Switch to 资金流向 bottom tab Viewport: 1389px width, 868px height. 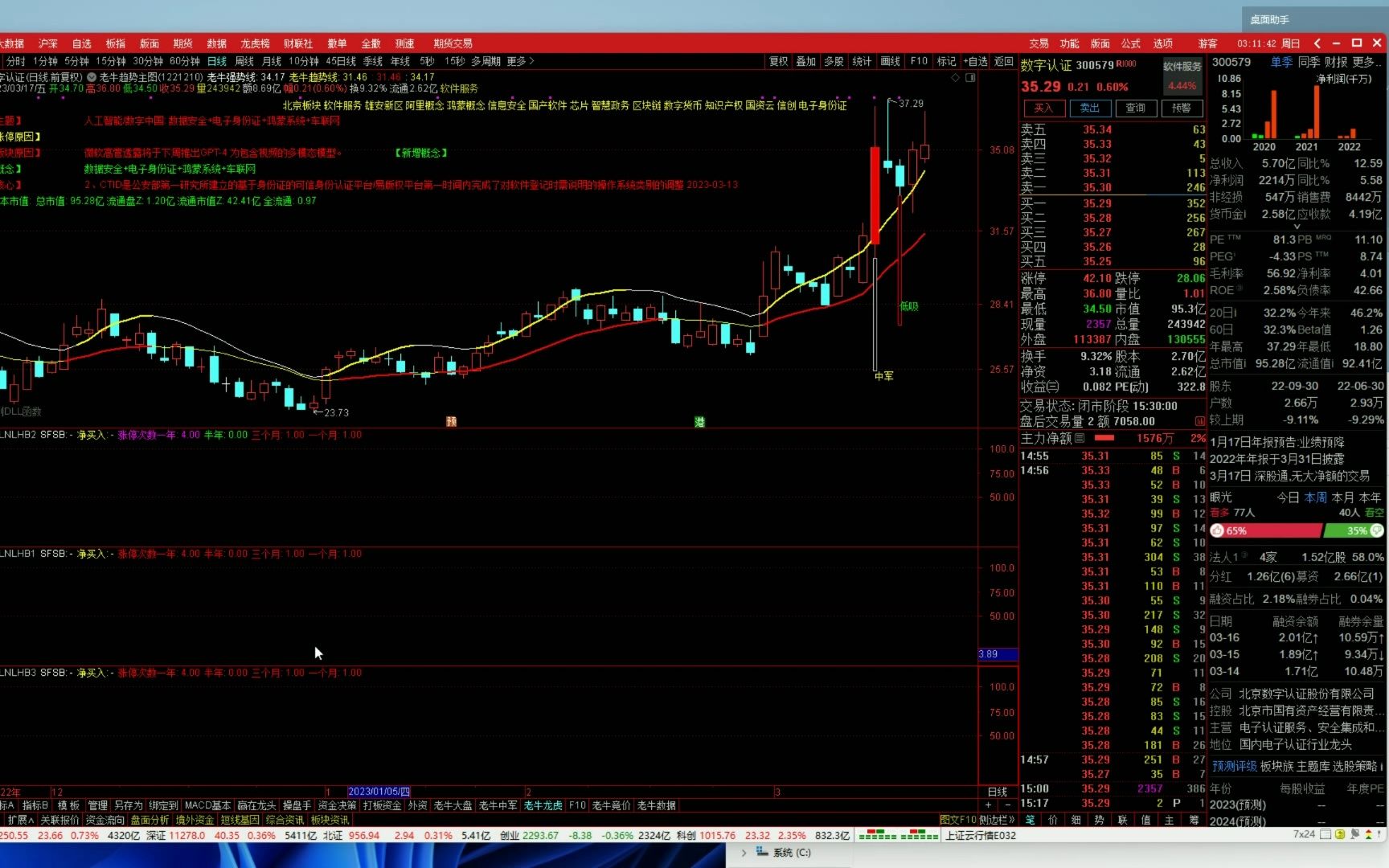click(104, 820)
